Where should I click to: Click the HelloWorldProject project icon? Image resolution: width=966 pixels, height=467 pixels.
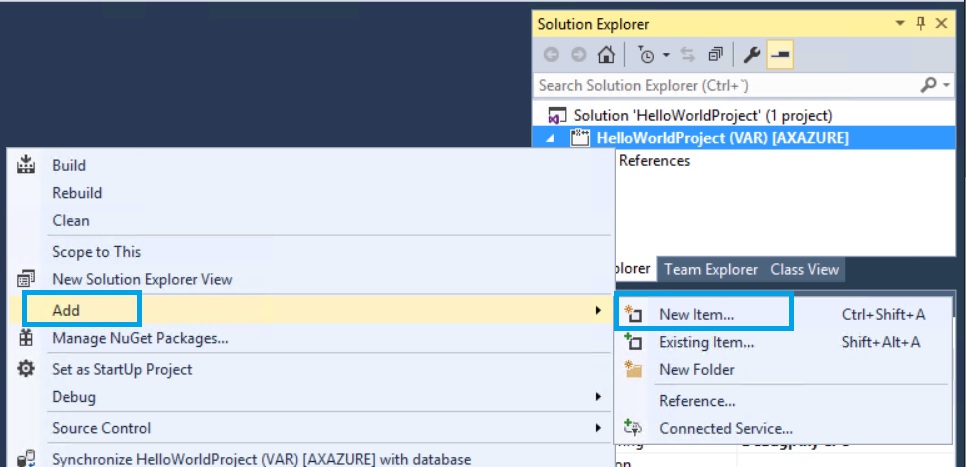tap(579, 138)
